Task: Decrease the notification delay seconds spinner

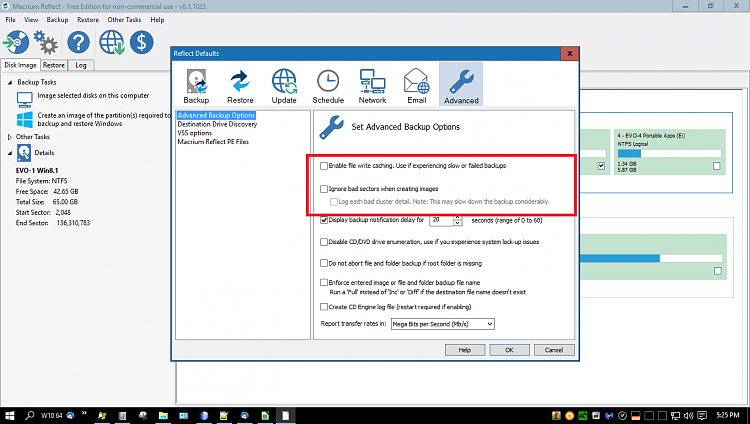Action: 458,223
